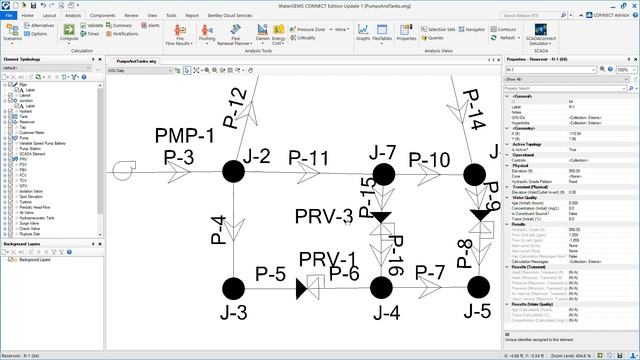Switch to the Components ribbon tab
640x360 pixels.
[102, 16]
